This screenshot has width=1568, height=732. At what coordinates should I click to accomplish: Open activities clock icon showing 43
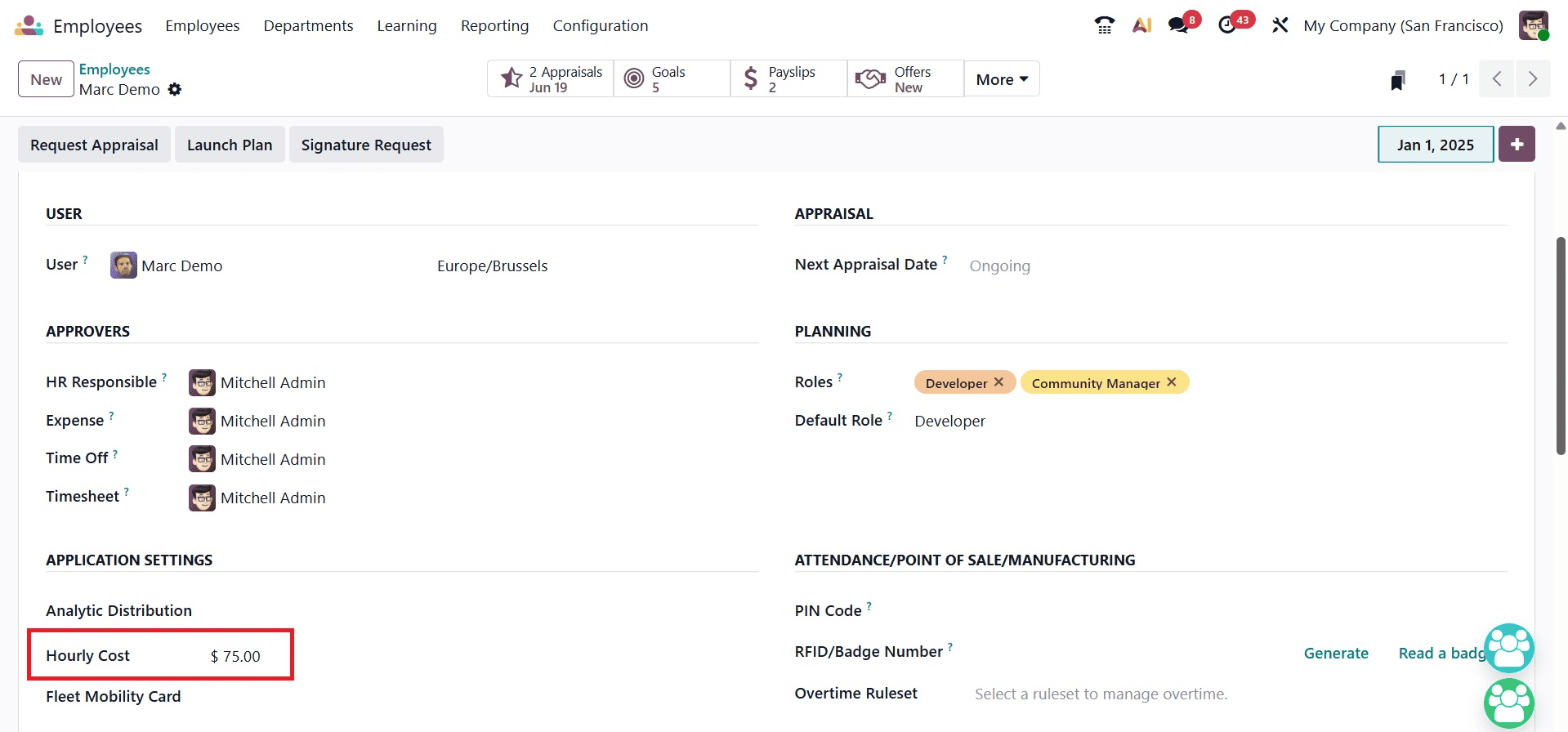(x=1228, y=25)
